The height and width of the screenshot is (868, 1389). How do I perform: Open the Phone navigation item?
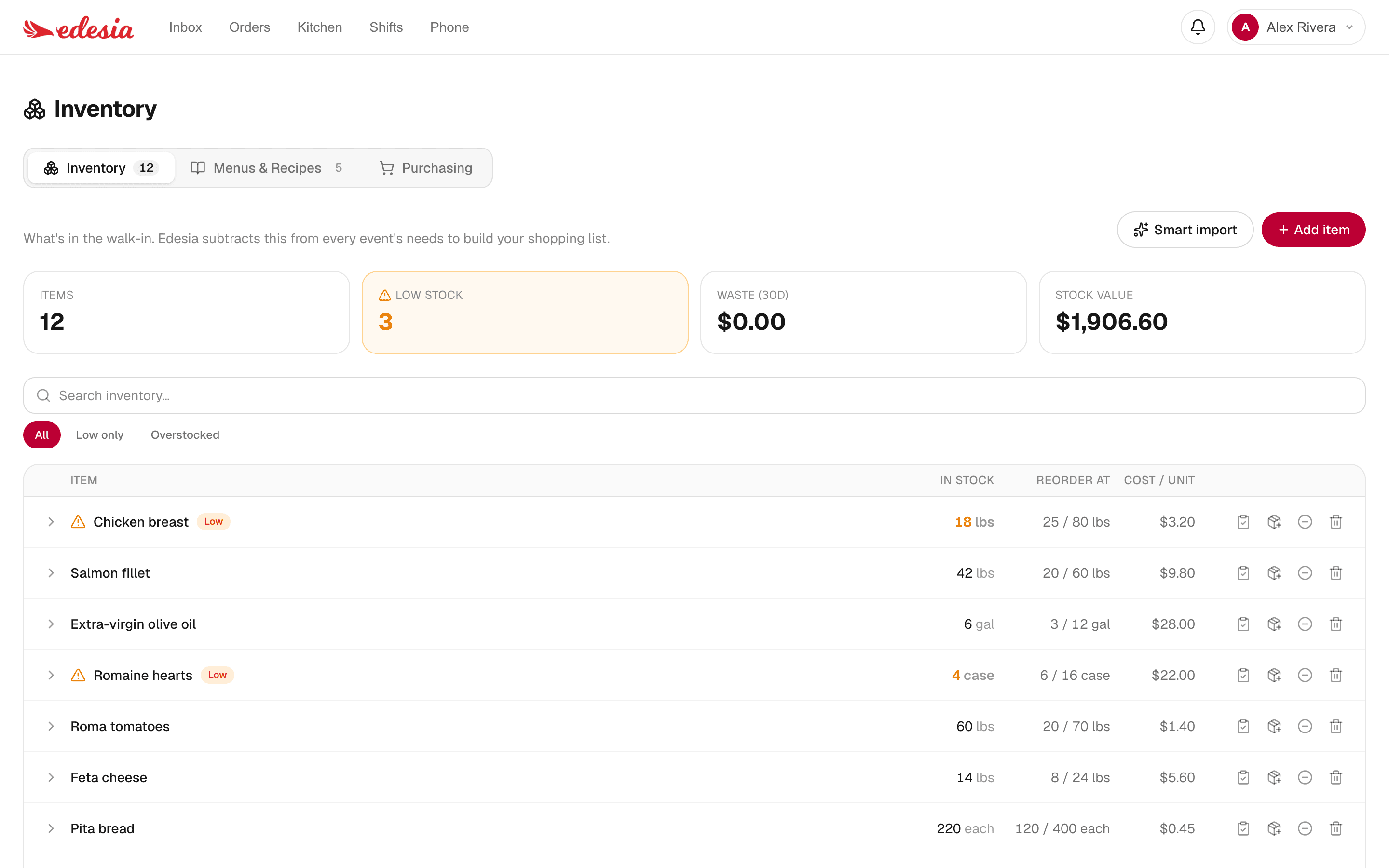pos(449,27)
